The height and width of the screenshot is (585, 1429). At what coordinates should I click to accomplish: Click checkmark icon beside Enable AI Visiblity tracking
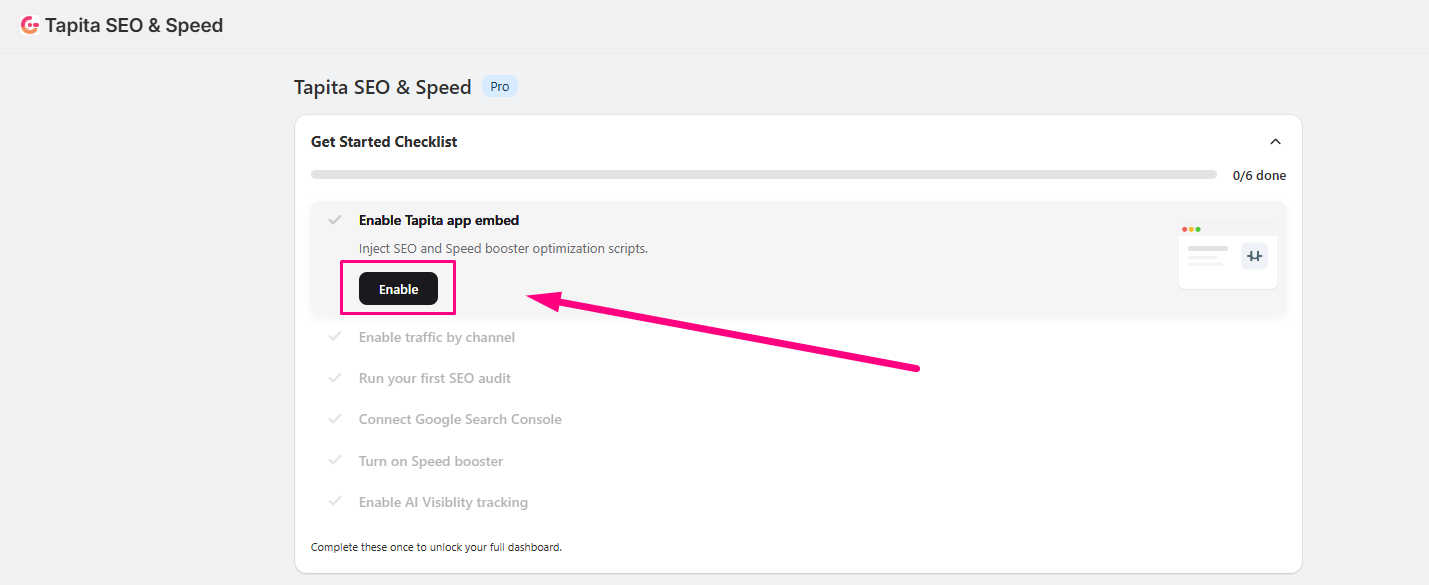point(335,502)
